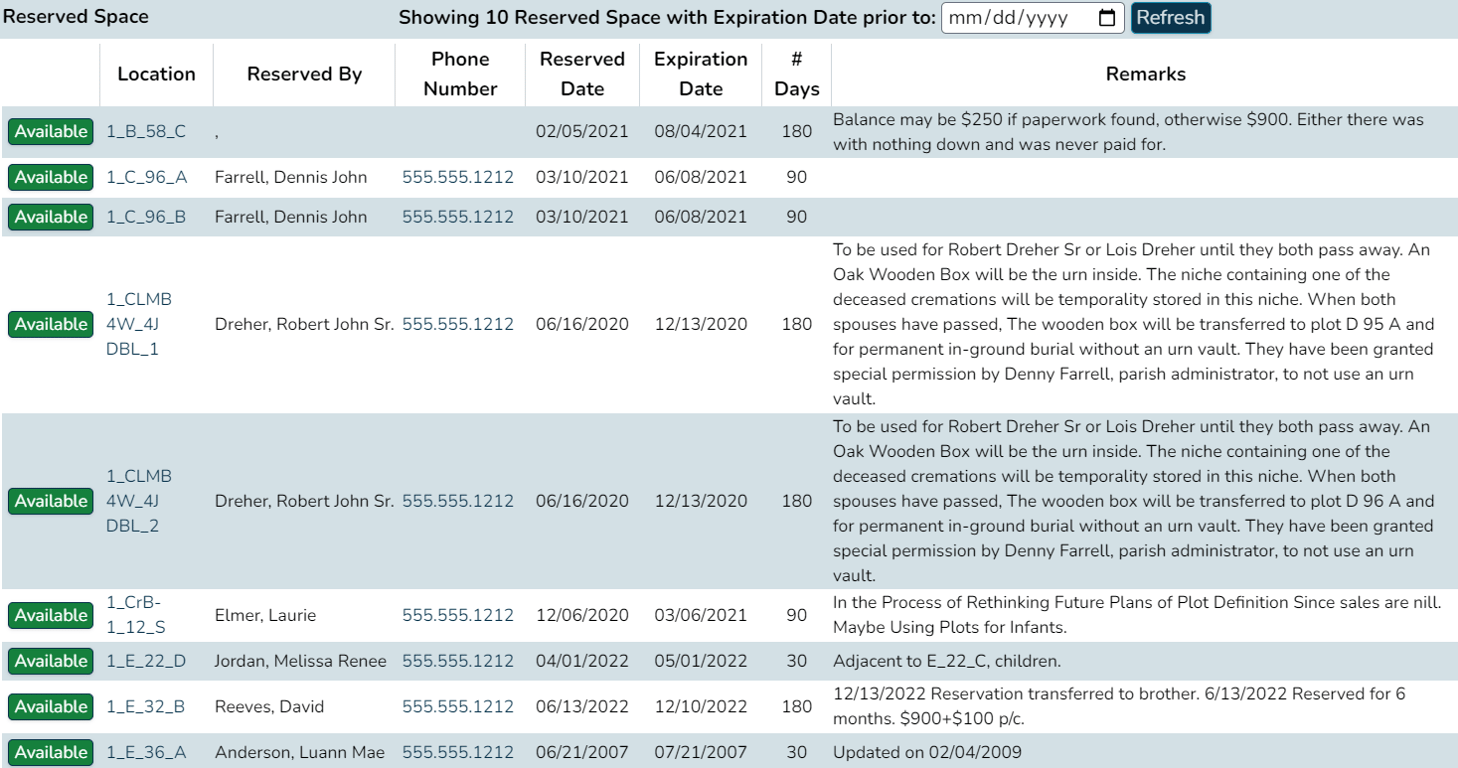Follow the 1_CrB-1_12_S location link

click(136, 615)
